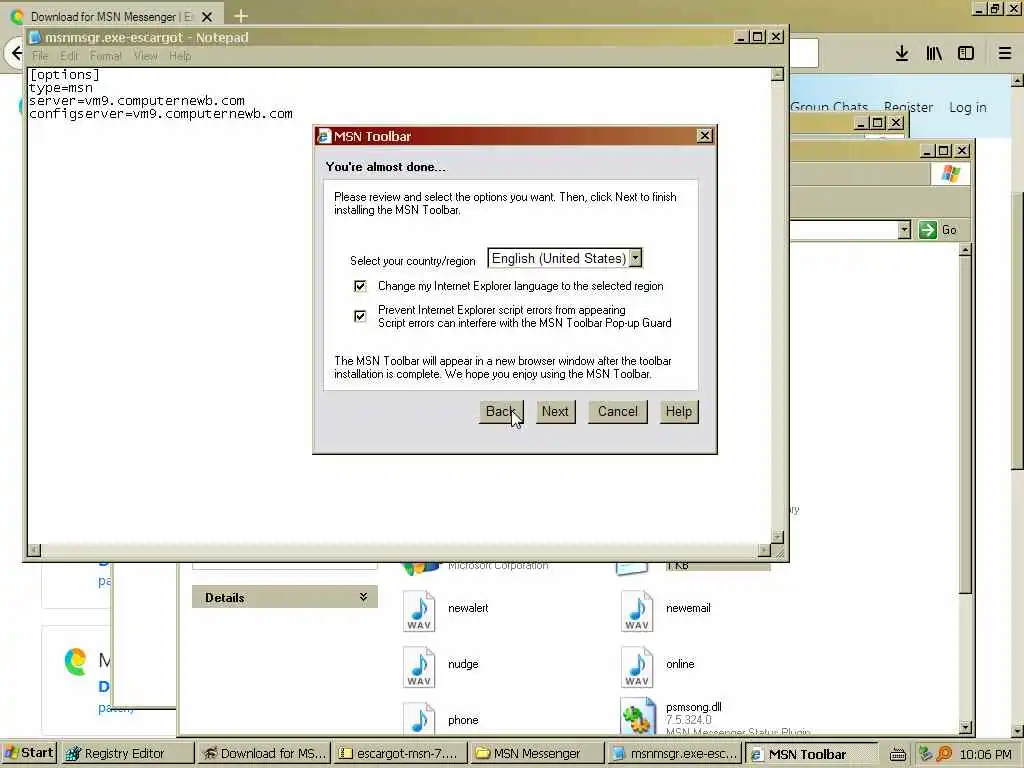The image size is (1024, 768).
Task: Click the Notepad vertical scrollbar up arrow
Action: point(777,74)
